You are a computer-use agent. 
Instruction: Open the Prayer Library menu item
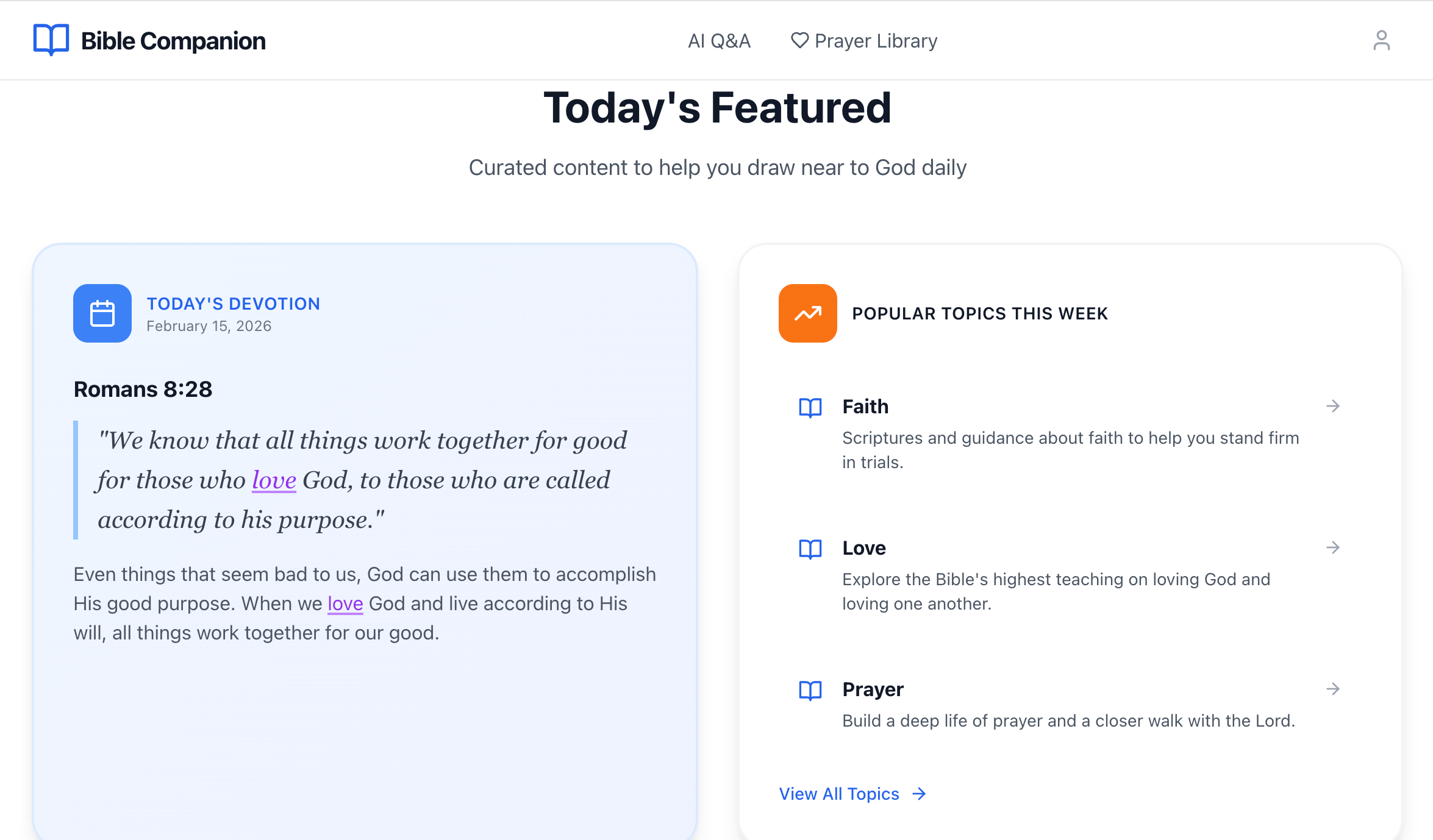[x=876, y=41]
